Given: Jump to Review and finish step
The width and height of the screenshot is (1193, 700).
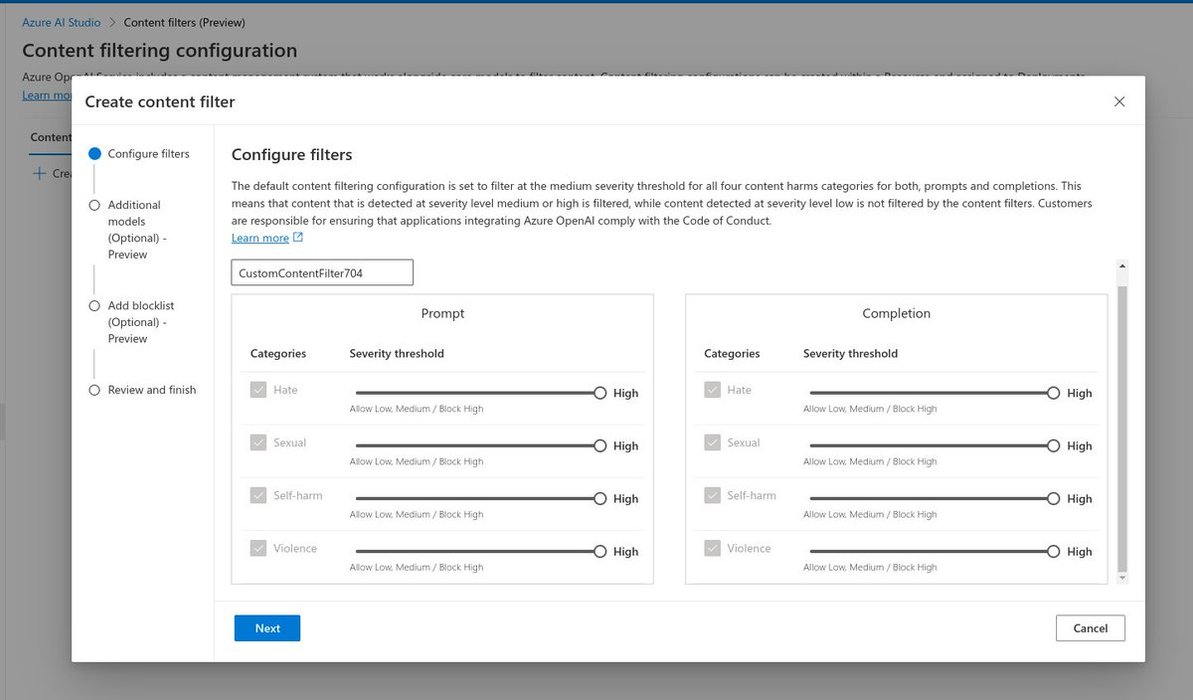Looking at the screenshot, I should pyautogui.click(x=151, y=390).
